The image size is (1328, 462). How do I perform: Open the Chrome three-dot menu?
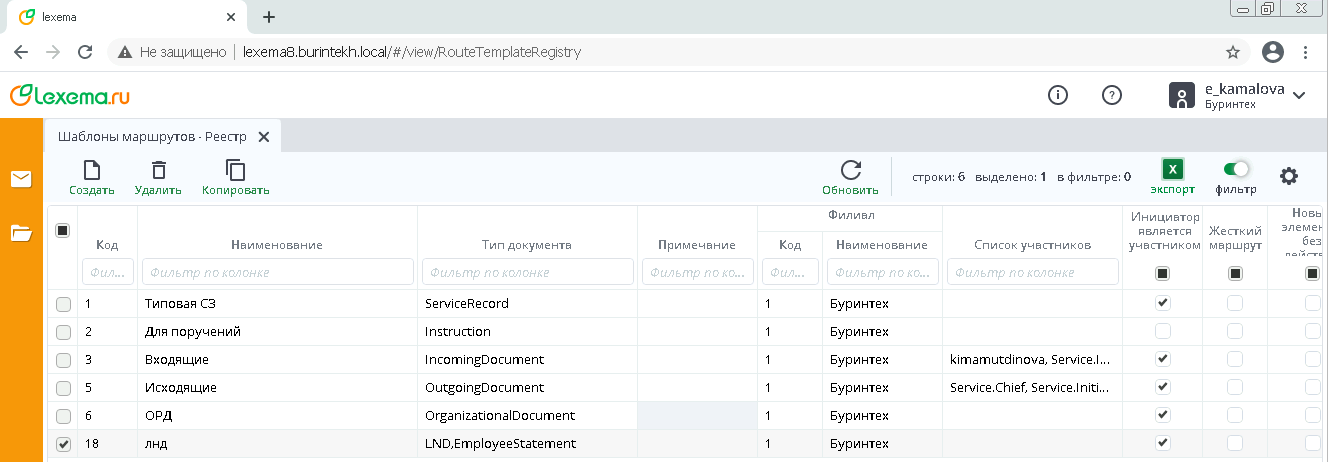[1305, 52]
